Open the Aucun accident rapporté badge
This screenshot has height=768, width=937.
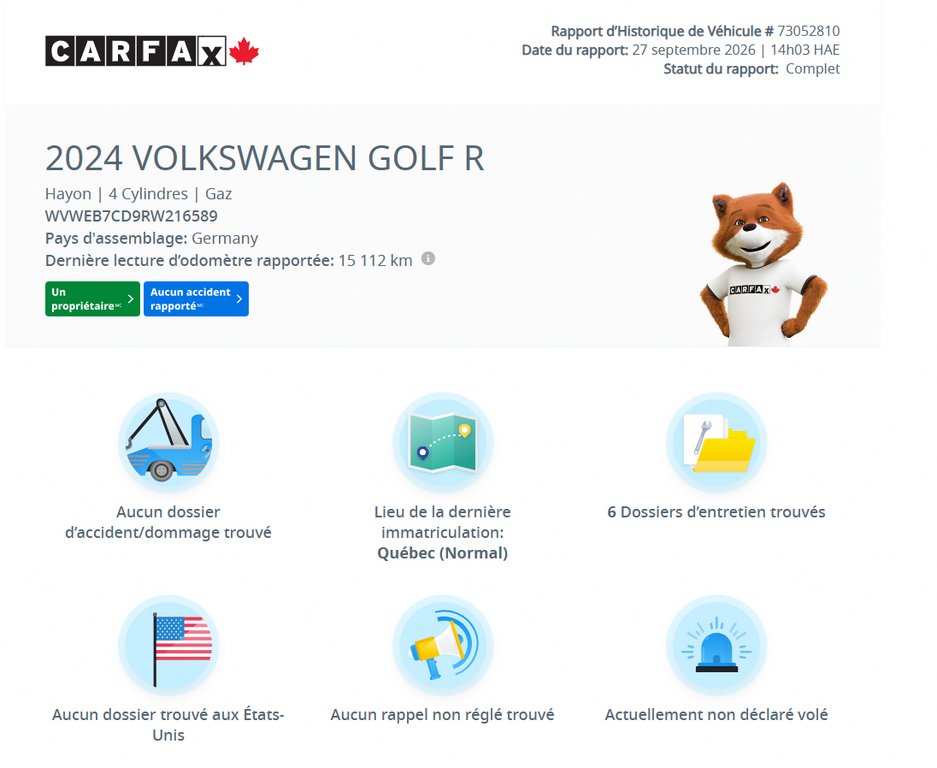pyautogui.click(x=196, y=299)
